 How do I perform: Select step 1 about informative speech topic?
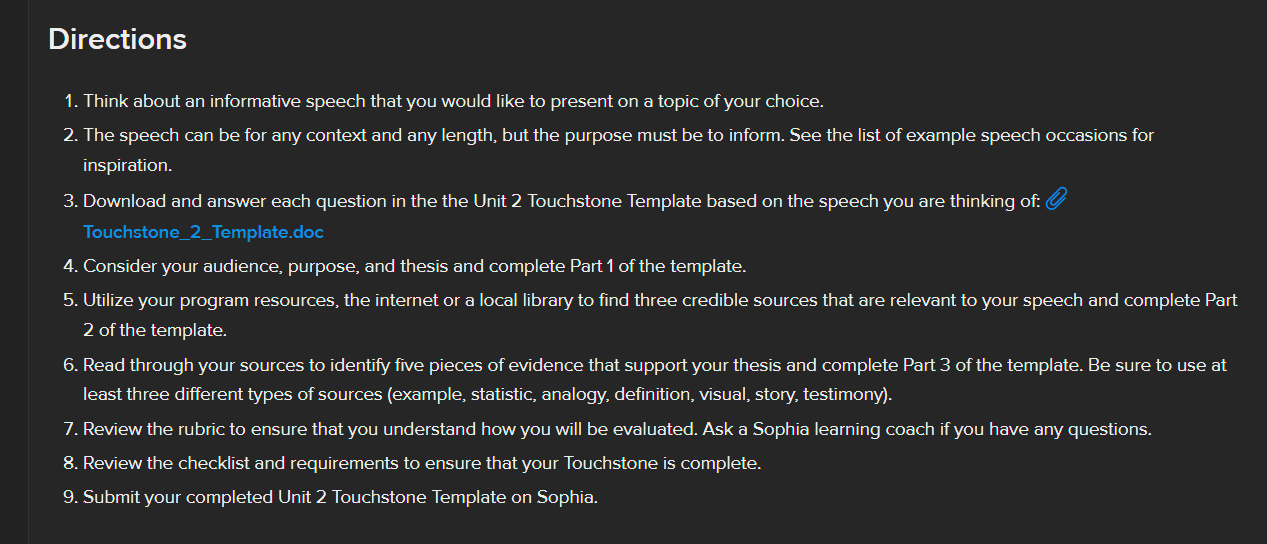coord(453,101)
